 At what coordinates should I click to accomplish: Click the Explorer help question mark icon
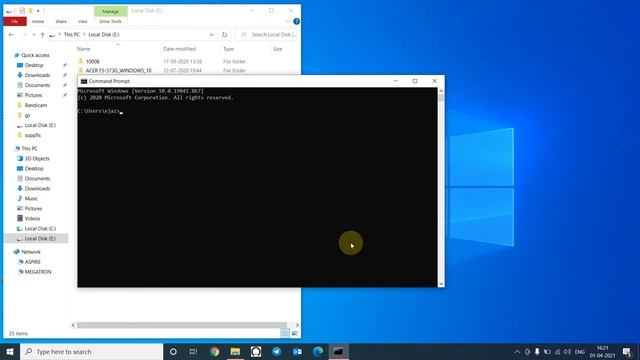pos(297,21)
